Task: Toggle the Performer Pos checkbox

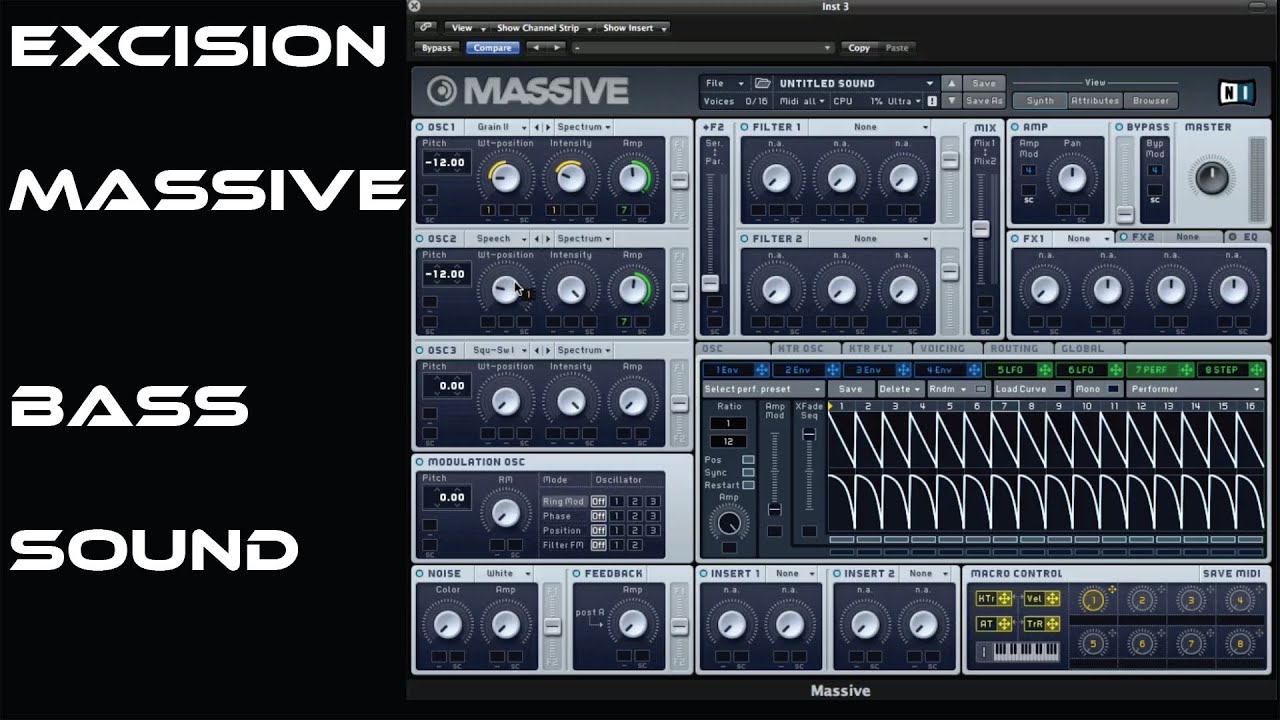Action: point(748,460)
